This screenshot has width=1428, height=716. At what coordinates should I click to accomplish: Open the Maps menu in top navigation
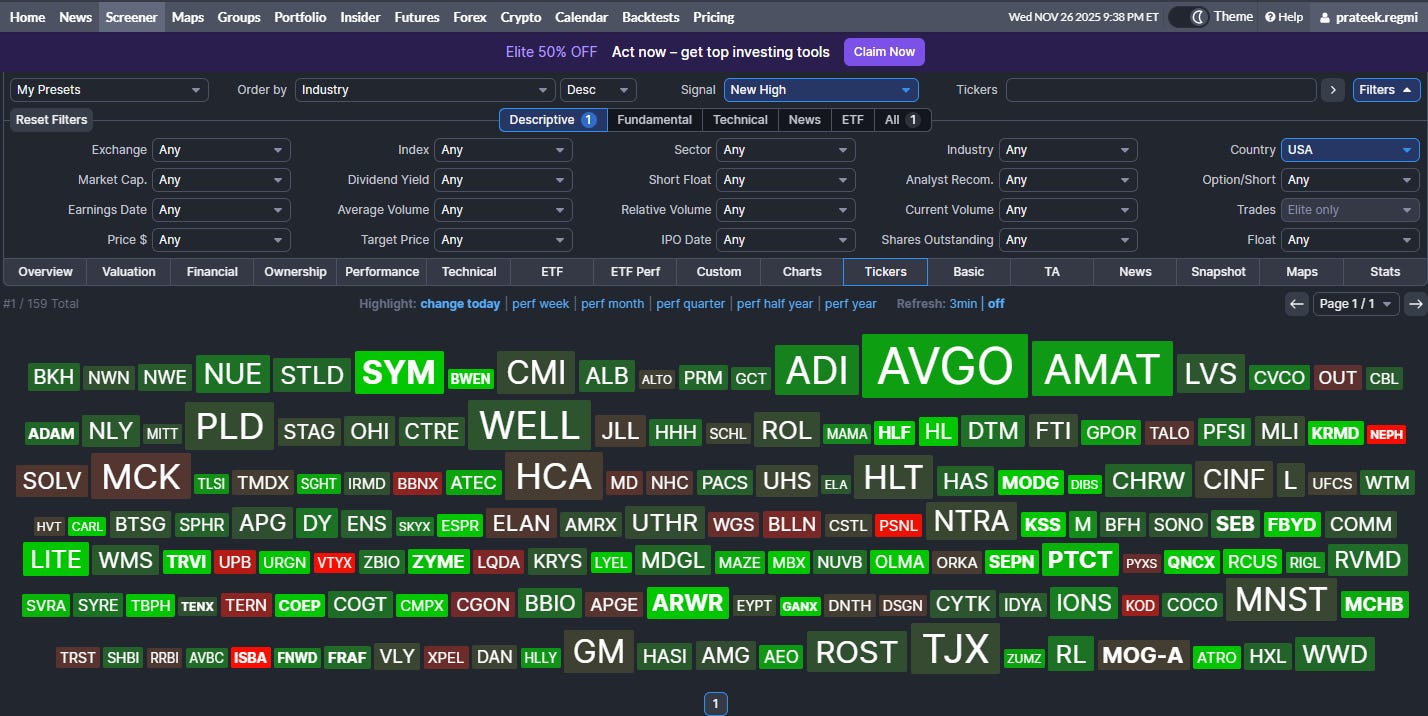tap(188, 17)
